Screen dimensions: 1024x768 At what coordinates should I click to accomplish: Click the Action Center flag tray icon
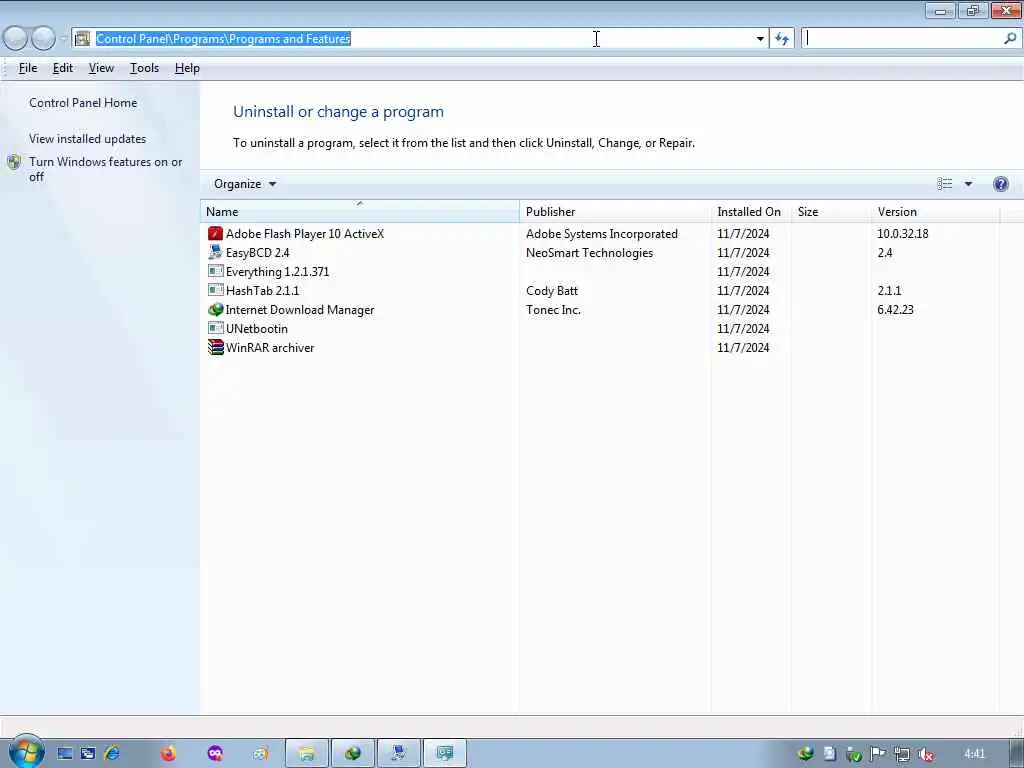pyautogui.click(x=878, y=754)
